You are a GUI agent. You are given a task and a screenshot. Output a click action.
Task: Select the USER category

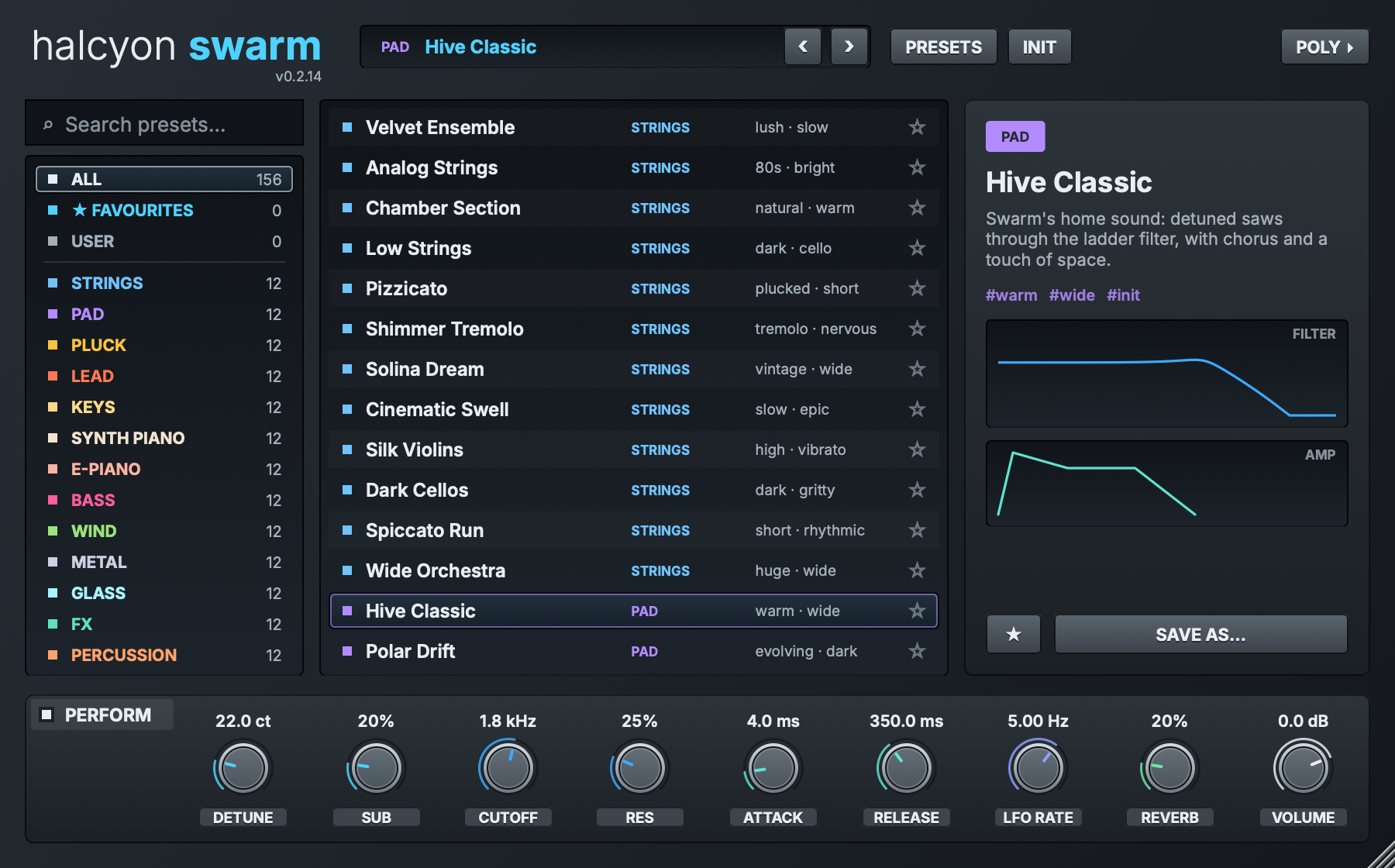(164, 241)
